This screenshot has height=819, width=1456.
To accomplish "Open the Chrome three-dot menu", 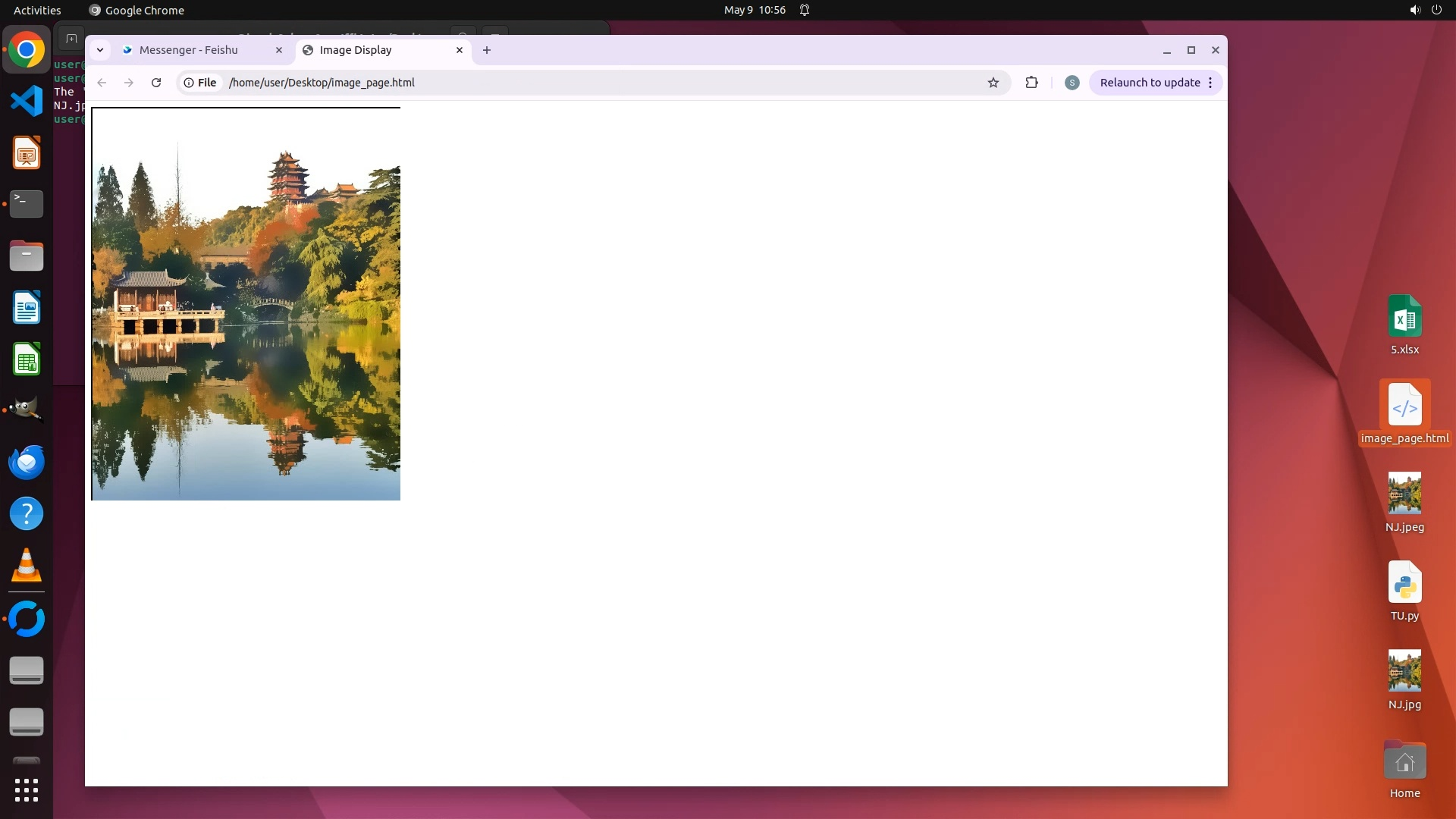I will 1210,83.
